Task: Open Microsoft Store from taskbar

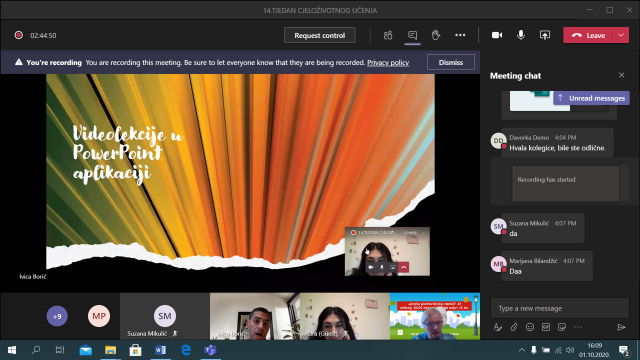Action: 136,350
